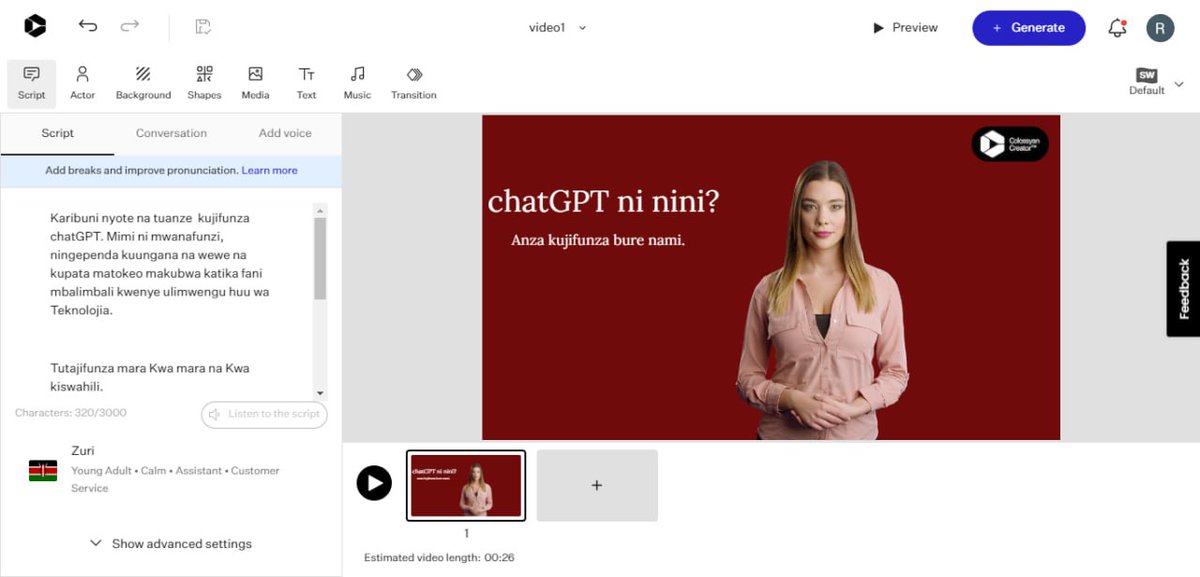This screenshot has height=577, width=1200.
Task: Click script scrollbar up arrow
Action: (x=320, y=211)
